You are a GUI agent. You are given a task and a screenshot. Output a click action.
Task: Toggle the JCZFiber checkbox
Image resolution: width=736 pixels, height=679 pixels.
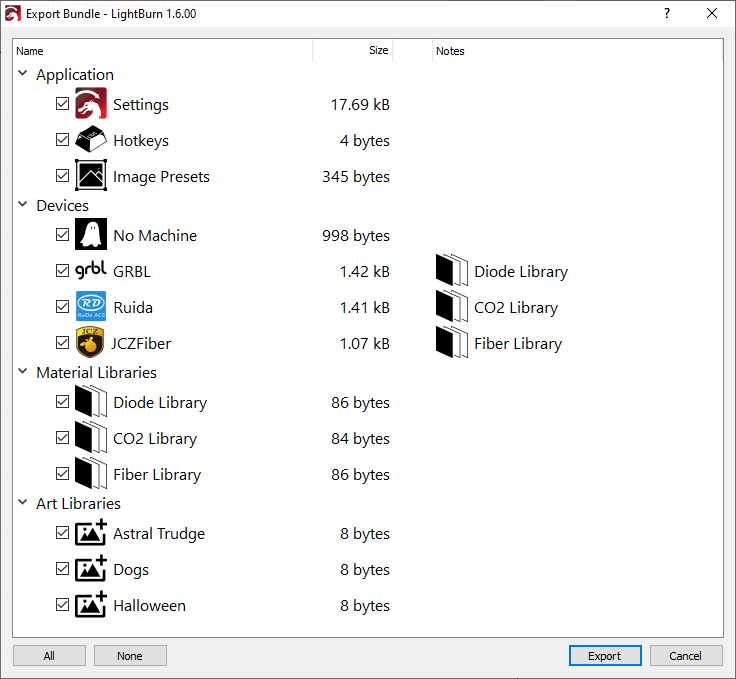(x=62, y=343)
